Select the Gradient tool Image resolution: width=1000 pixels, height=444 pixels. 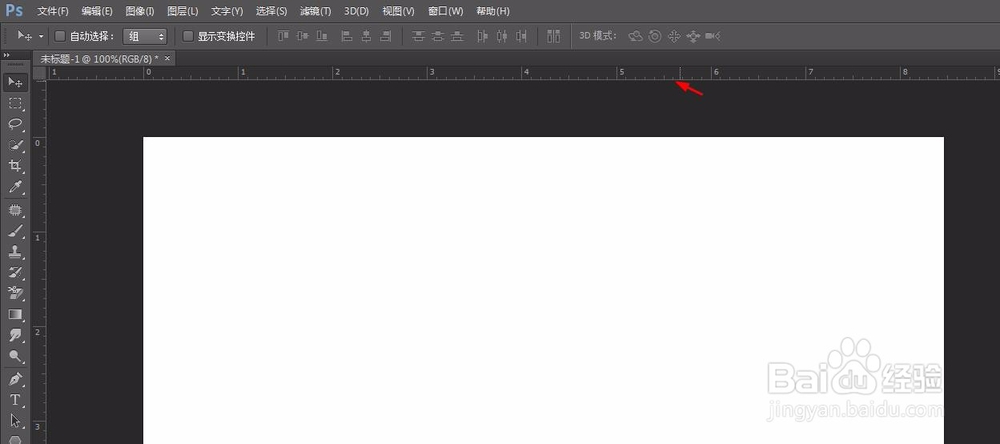15,314
